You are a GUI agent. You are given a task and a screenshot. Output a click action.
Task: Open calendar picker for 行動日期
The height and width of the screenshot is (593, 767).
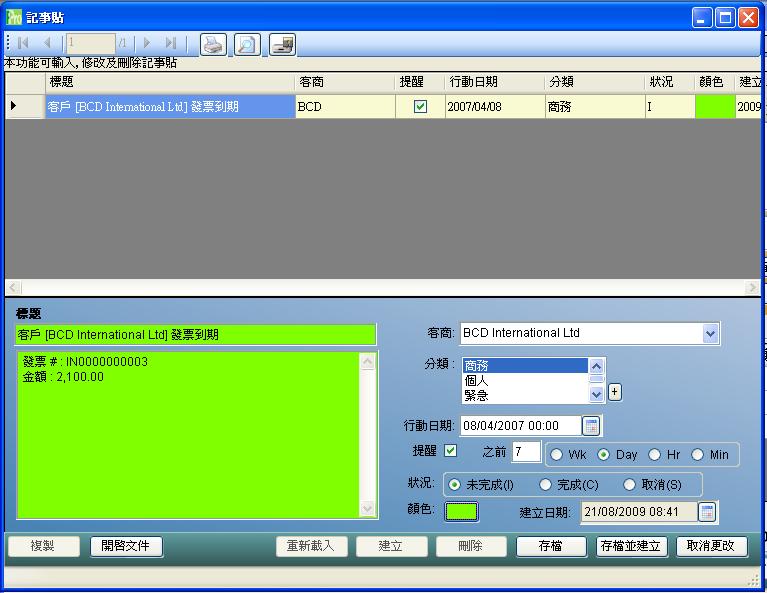[x=591, y=426]
